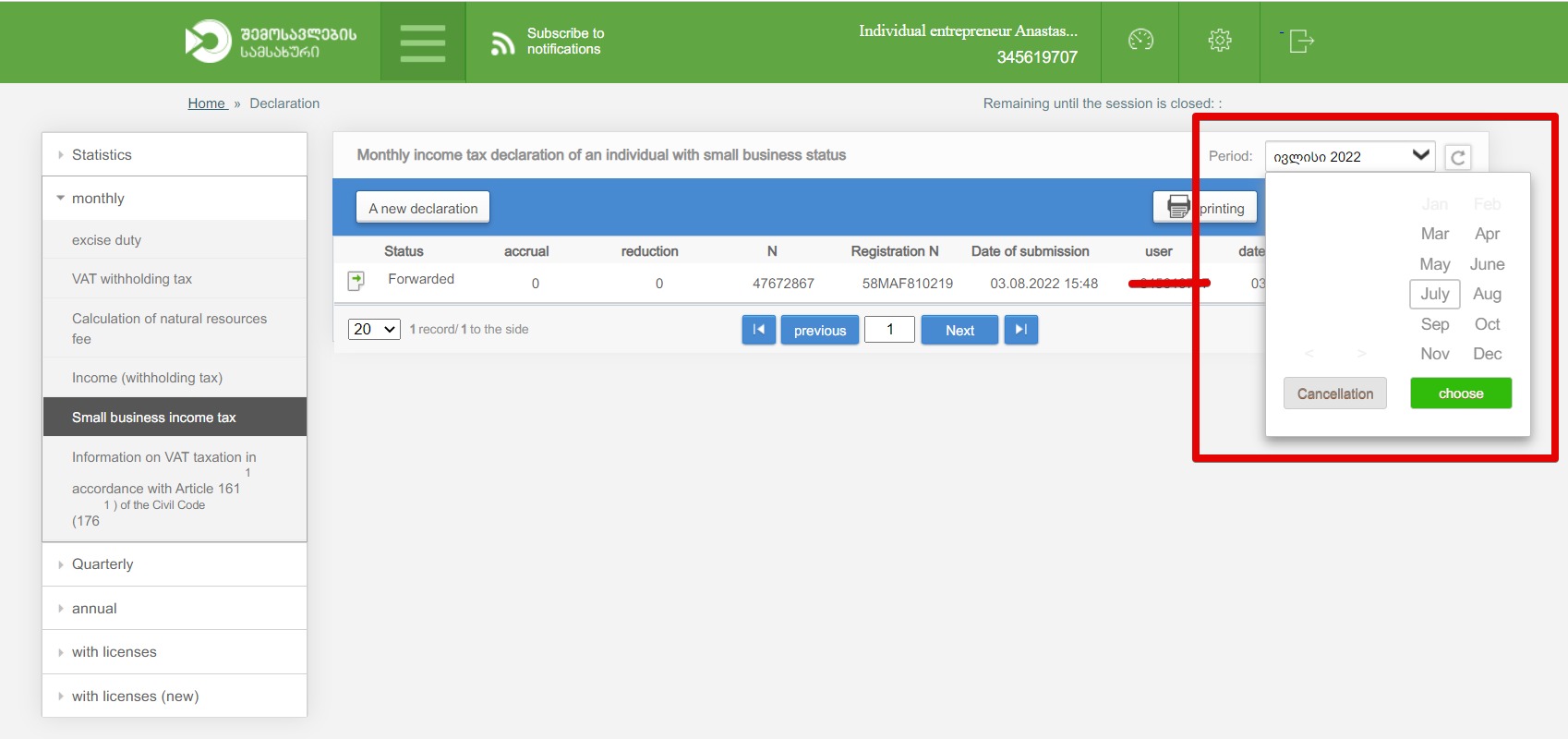Select May in the month picker
Viewport: 1568px width, 739px height.
1435,264
